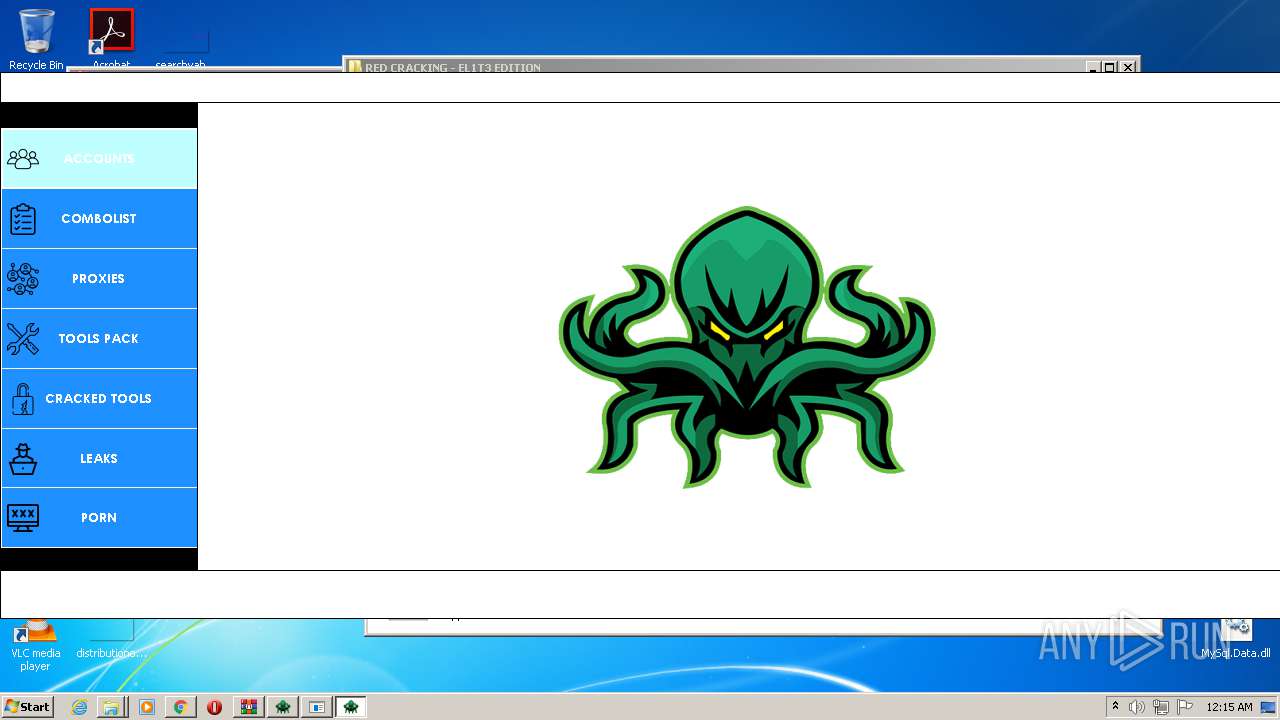Switch to active green octopus taskbar app

pyautogui.click(x=351, y=707)
